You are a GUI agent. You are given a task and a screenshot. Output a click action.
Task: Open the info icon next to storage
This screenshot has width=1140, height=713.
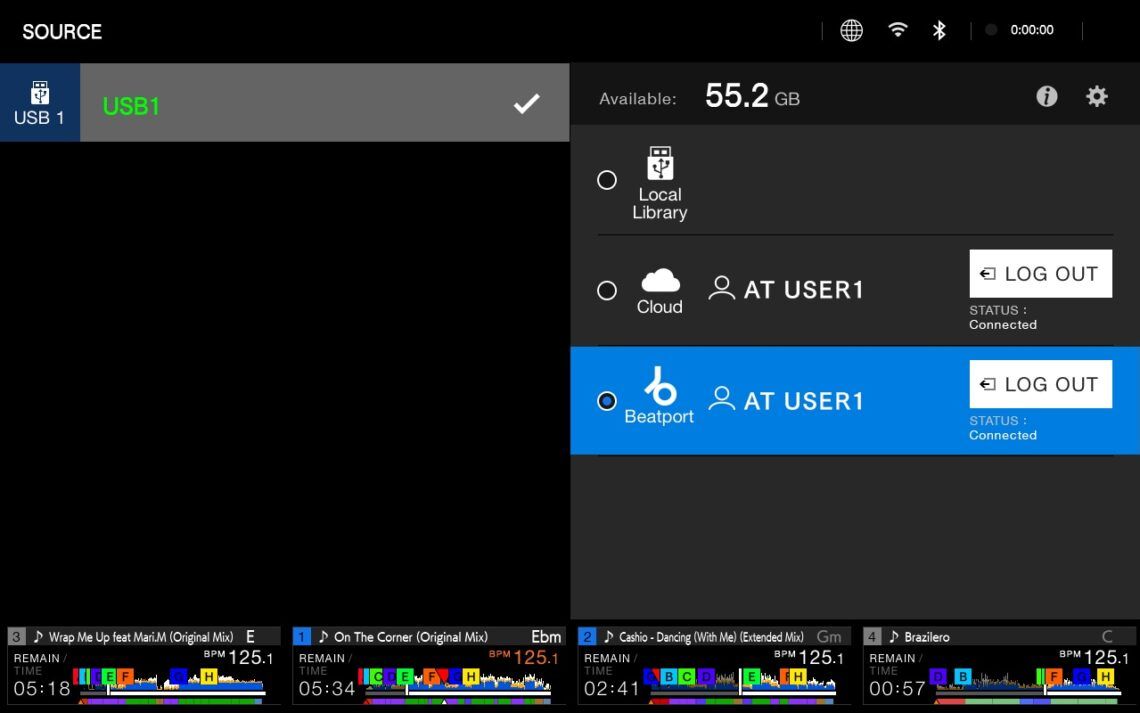(x=1046, y=97)
